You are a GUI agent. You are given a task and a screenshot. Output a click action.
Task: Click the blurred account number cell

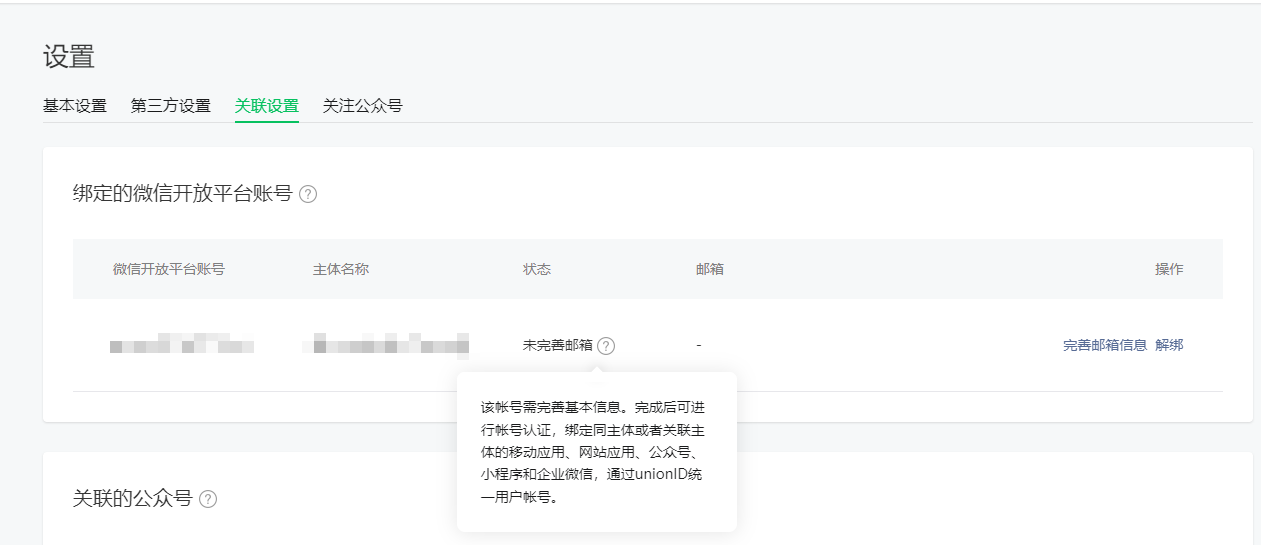(182, 346)
